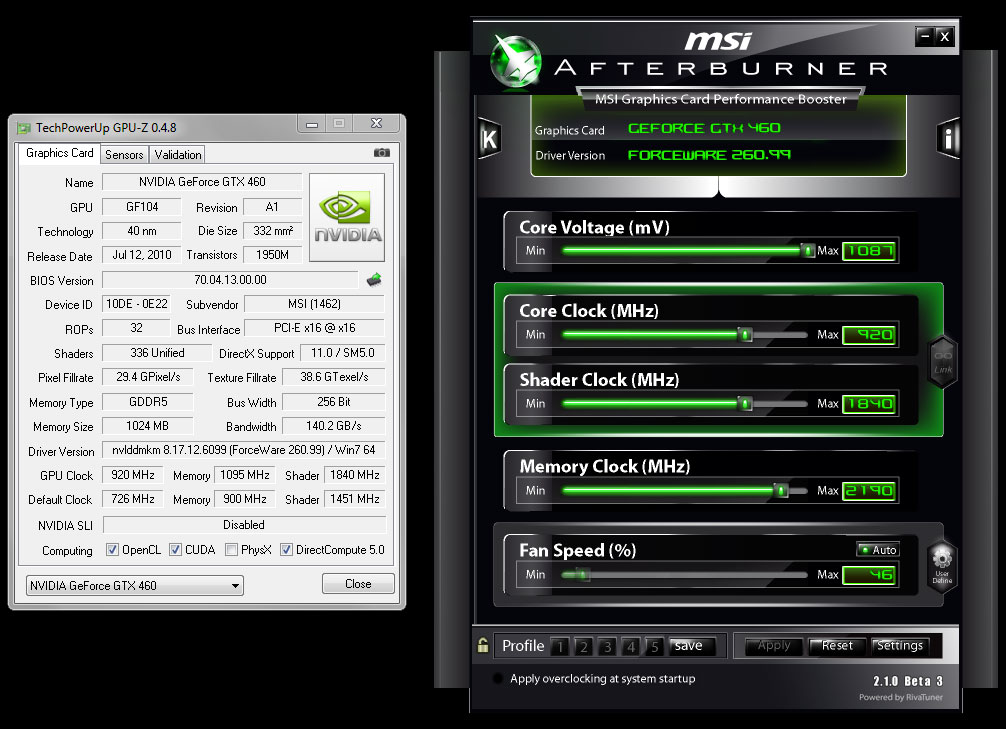Toggle the CUDA checkbox
Viewport: 1006px width, 729px height.
pos(175,550)
